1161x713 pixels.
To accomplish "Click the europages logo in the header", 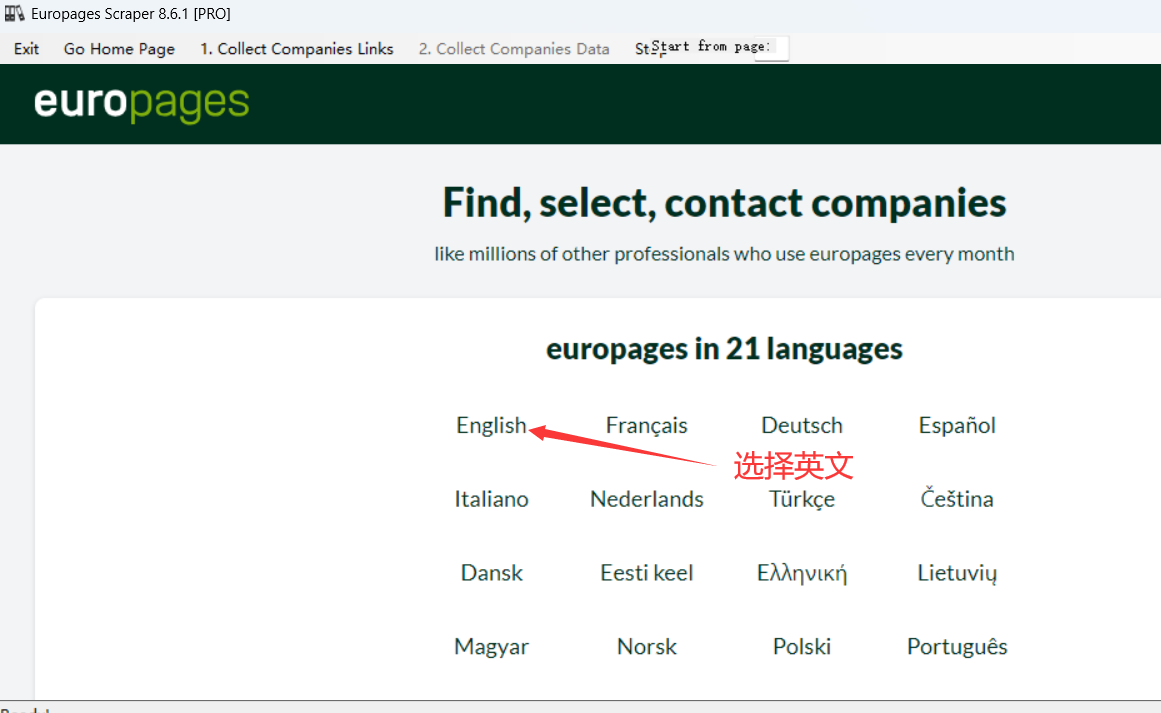I will tap(142, 103).
